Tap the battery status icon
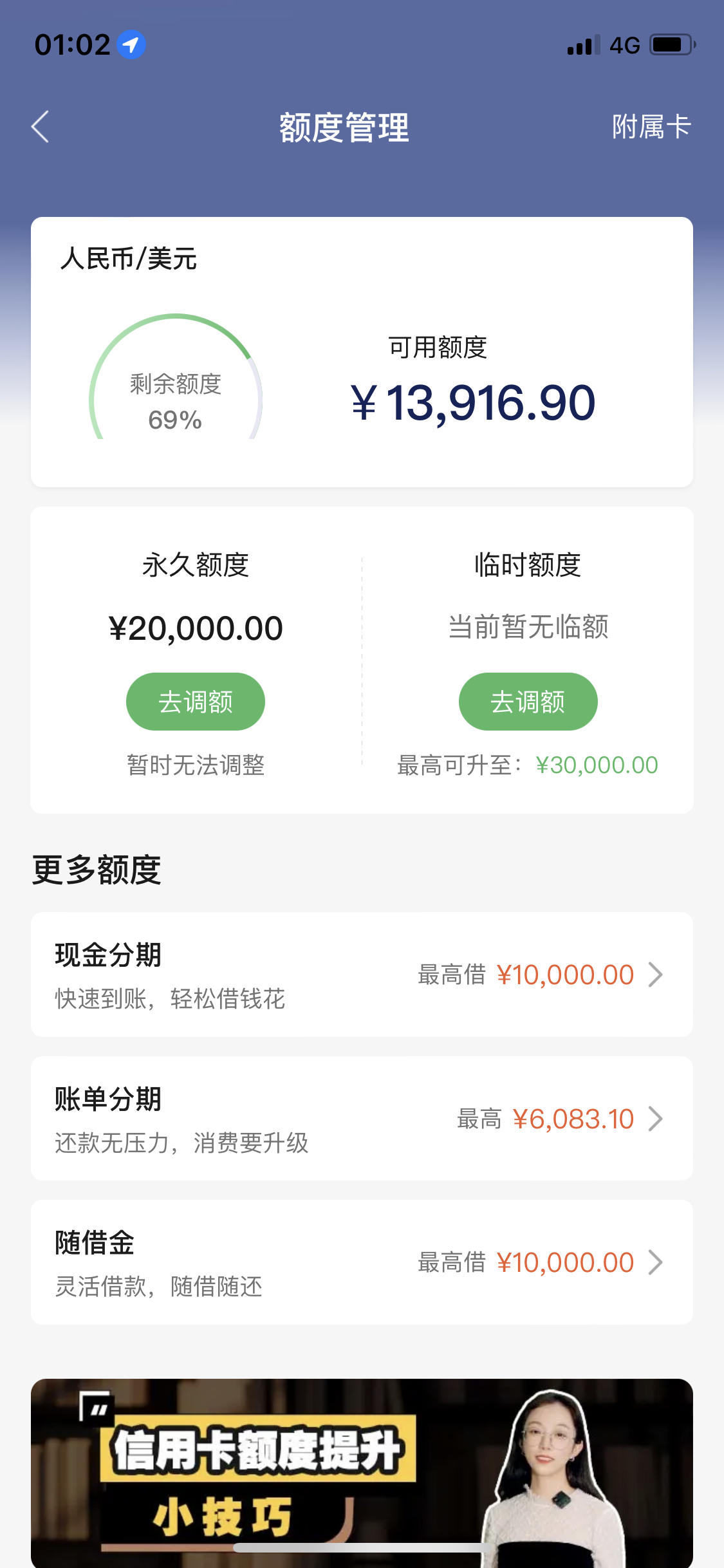724x1568 pixels. pyautogui.click(x=673, y=45)
